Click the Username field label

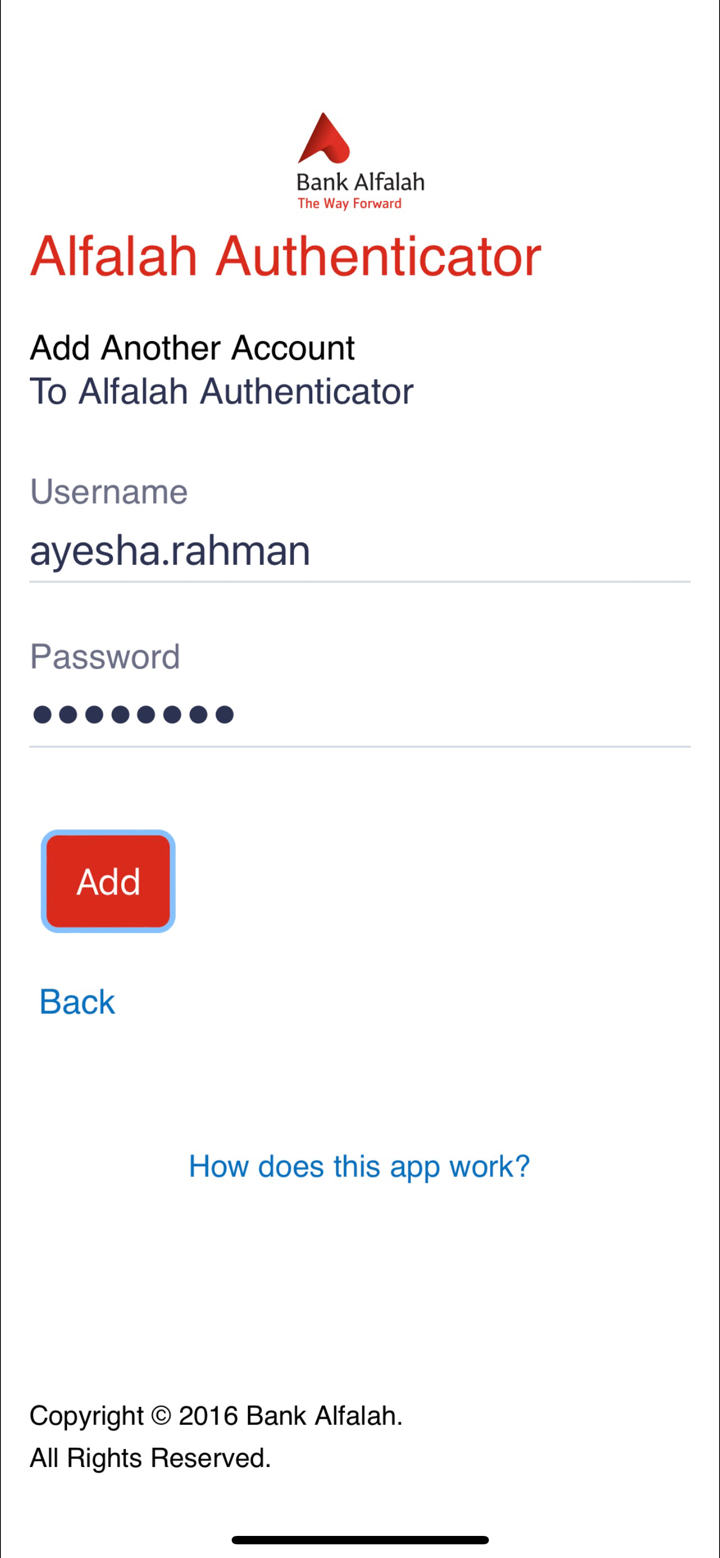pyautogui.click(x=109, y=492)
